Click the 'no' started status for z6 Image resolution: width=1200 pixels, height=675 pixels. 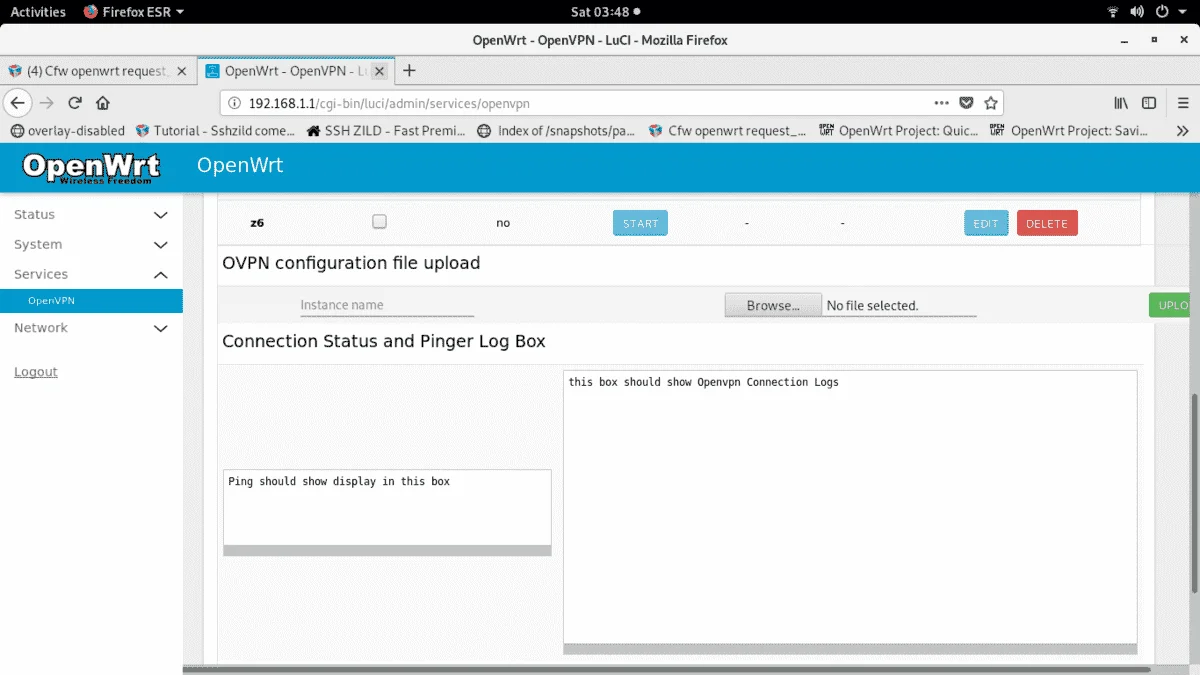click(503, 223)
